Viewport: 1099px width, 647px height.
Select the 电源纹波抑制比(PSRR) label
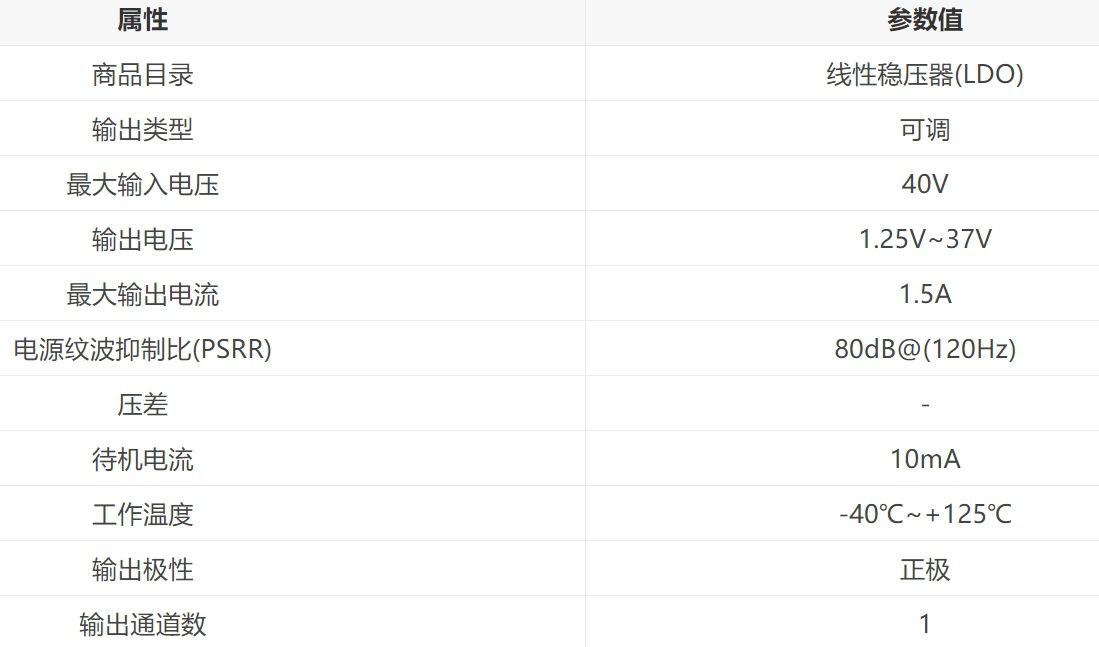[x=143, y=349]
